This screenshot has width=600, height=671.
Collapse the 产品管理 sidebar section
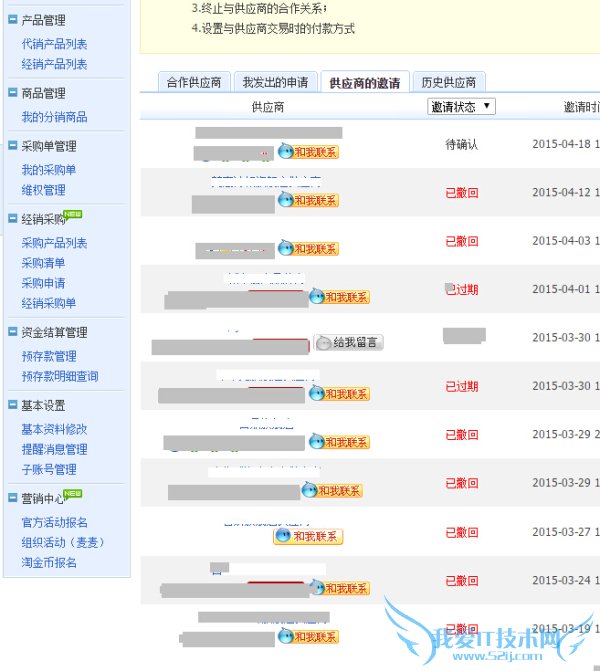(x=13, y=19)
